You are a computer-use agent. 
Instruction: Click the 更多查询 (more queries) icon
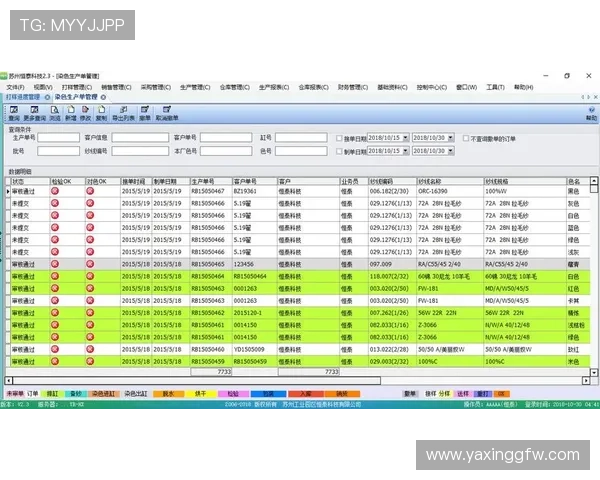tap(36, 113)
